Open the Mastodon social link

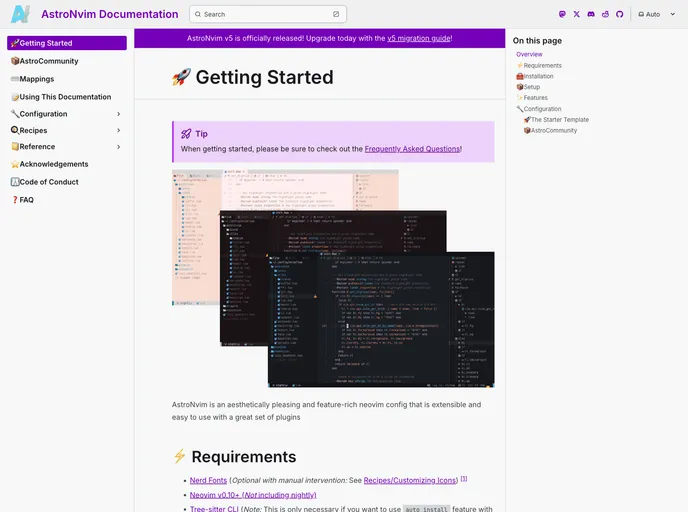562,14
